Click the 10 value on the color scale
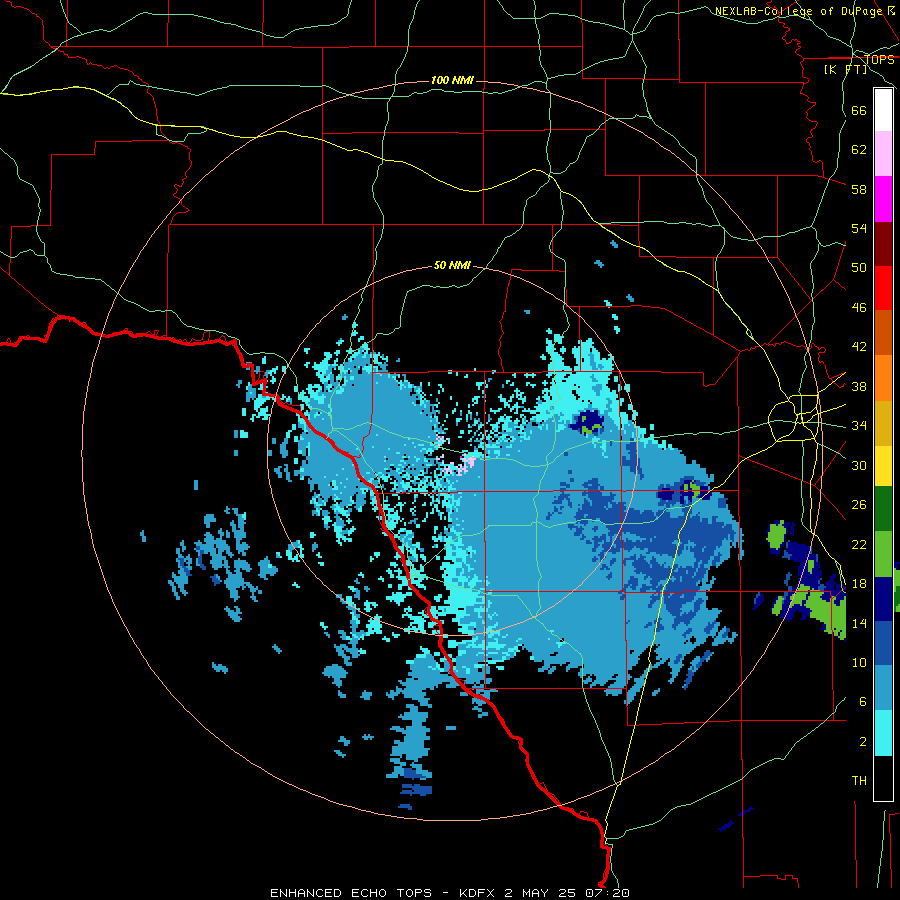The height and width of the screenshot is (900, 900). (x=859, y=662)
